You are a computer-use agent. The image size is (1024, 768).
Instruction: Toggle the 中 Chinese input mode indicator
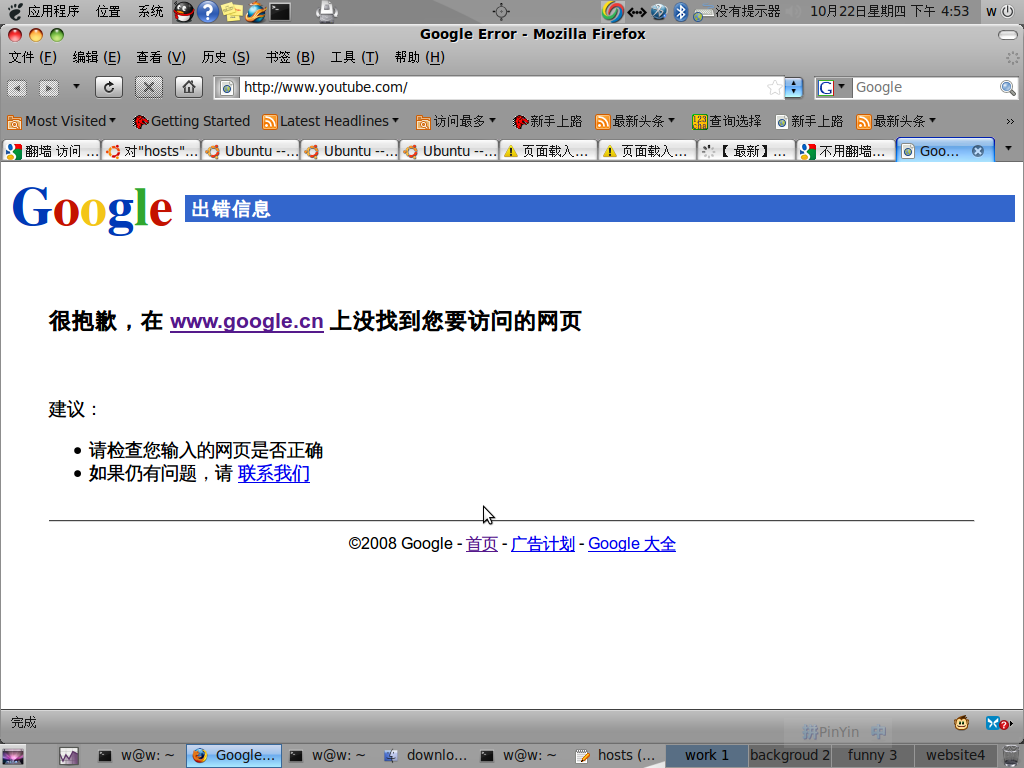click(879, 732)
